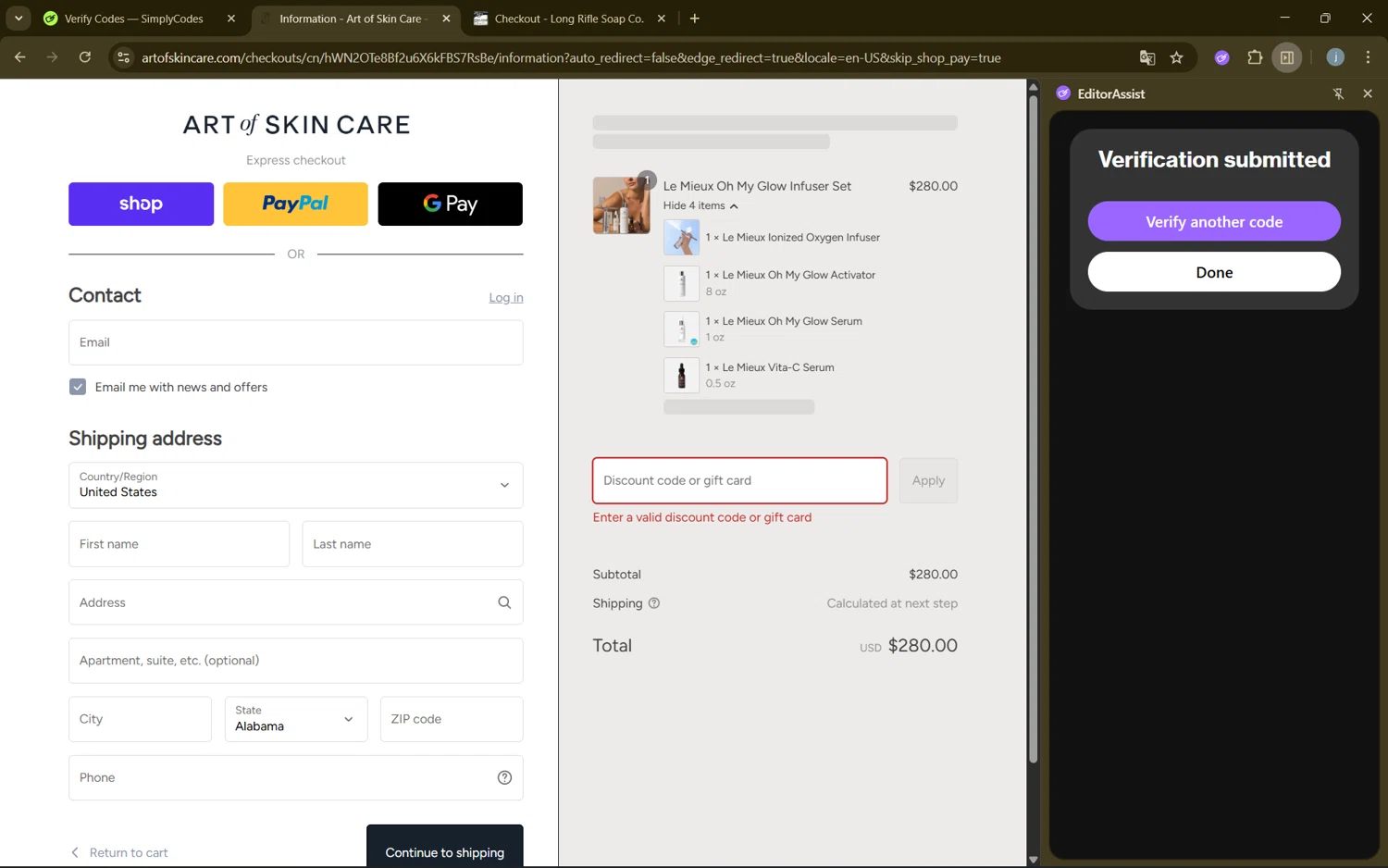
Task: Focus the City field
Action: pyautogui.click(x=140, y=719)
